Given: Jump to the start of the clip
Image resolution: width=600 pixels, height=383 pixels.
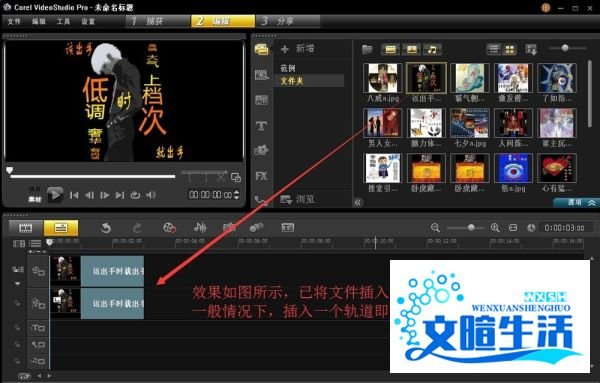Looking at the screenshot, I should tap(74, 195).
